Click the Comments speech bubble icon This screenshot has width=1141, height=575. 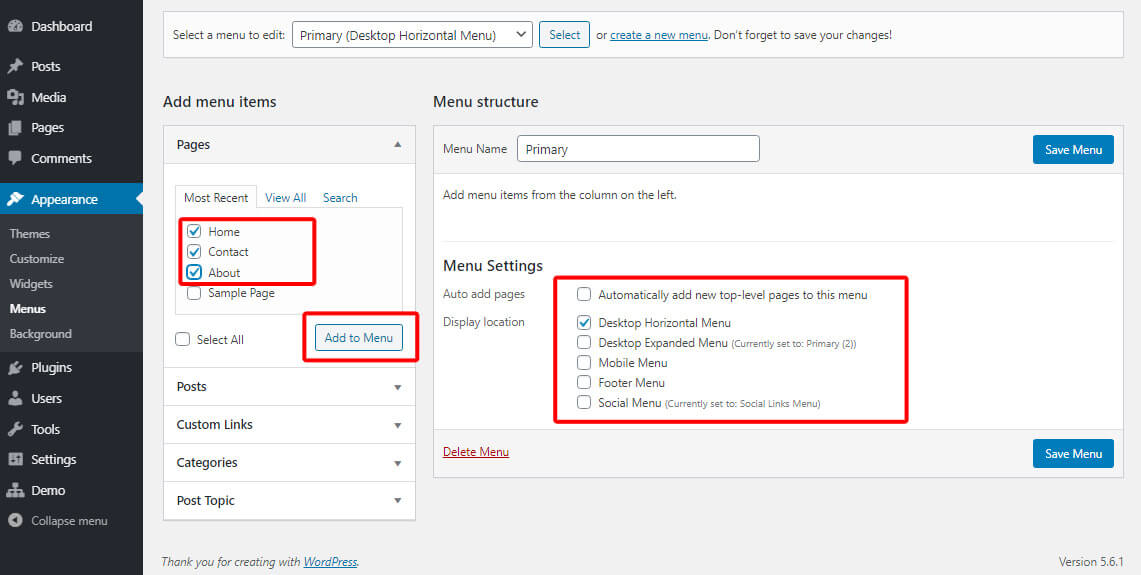(x=15, y=158)
